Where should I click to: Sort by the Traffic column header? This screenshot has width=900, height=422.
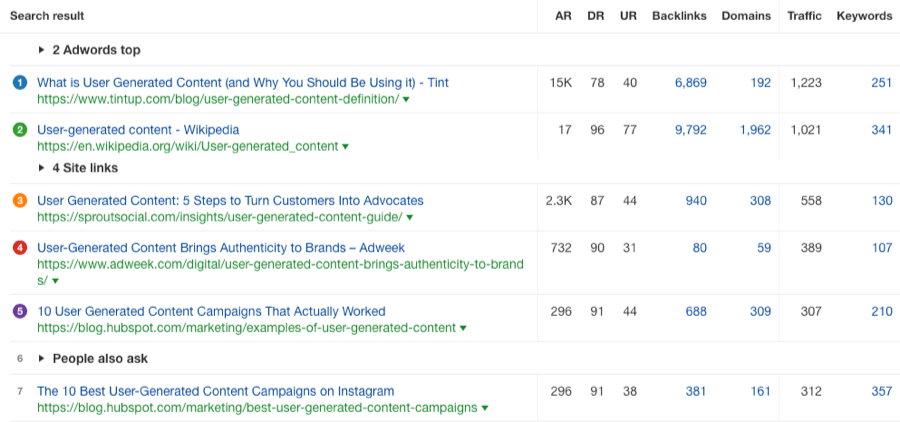804,16
